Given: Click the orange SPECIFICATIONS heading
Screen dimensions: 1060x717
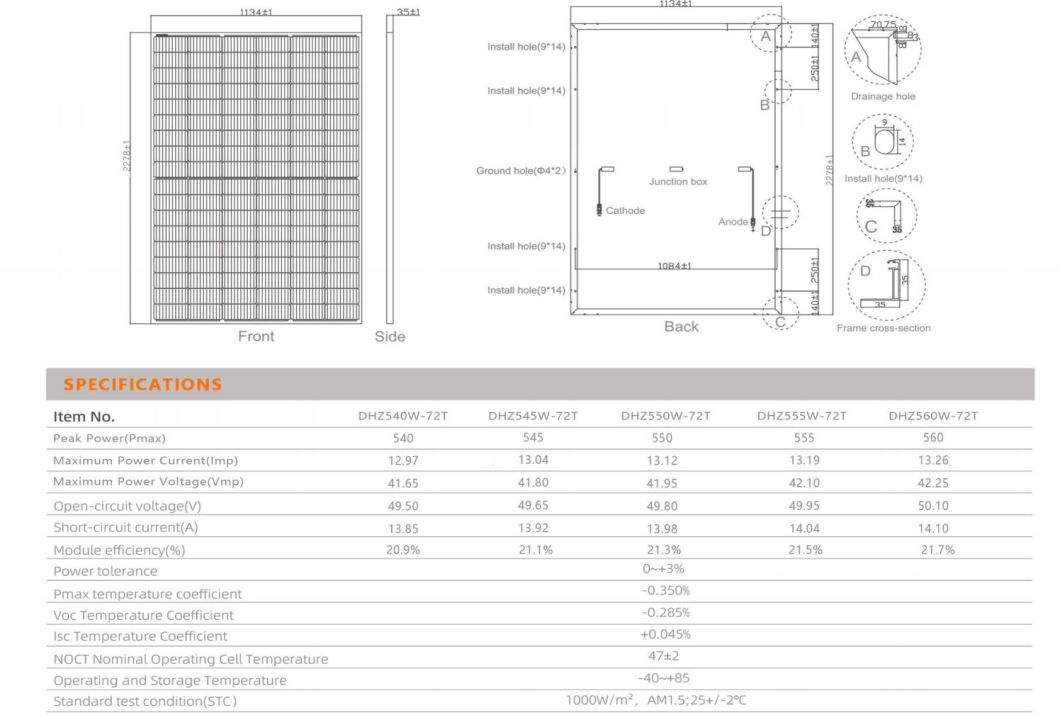Looking at the screenshot, I should [x=143, y=385].
